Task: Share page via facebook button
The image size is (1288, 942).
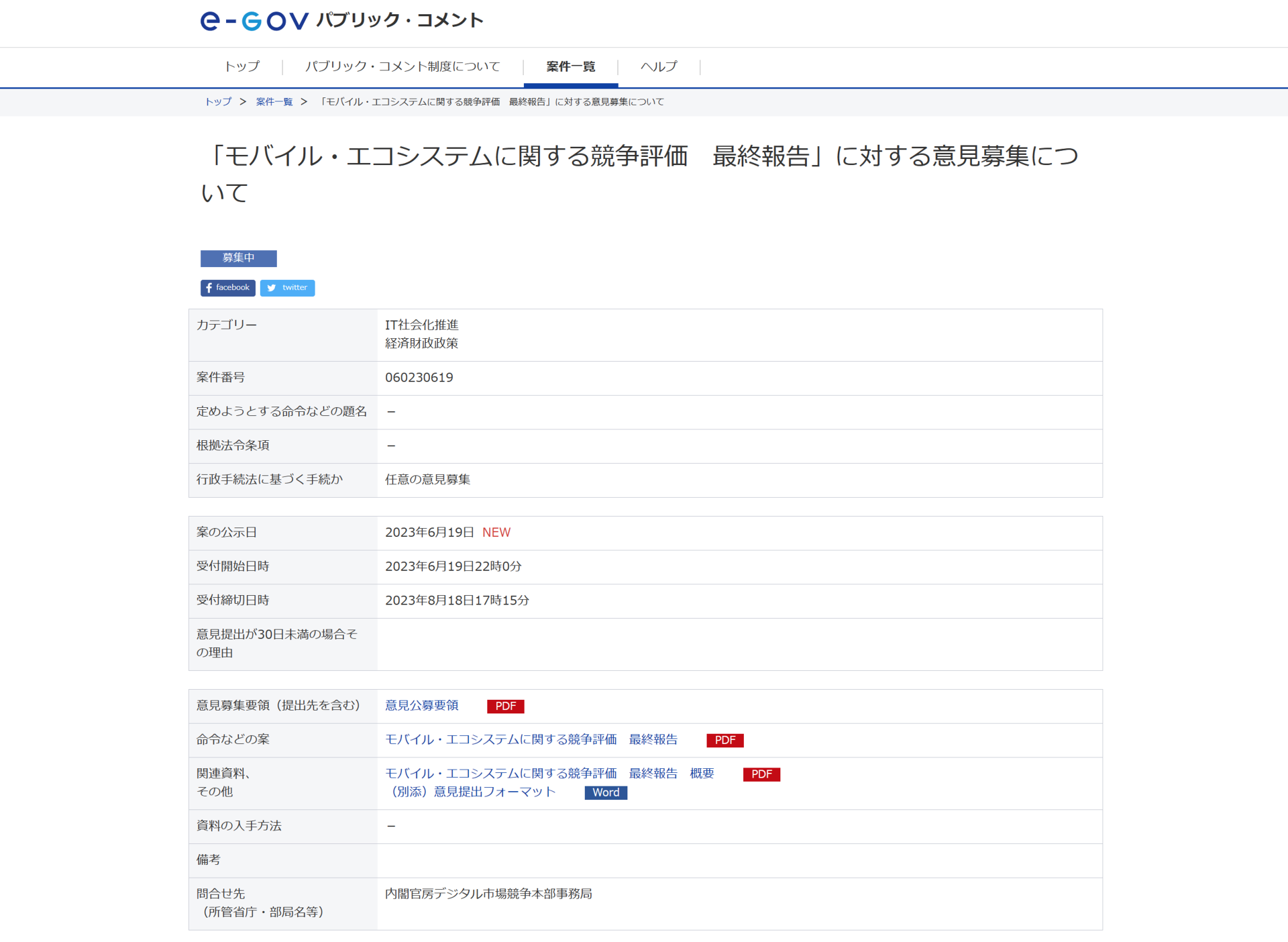Action: (x=227, y=288)
